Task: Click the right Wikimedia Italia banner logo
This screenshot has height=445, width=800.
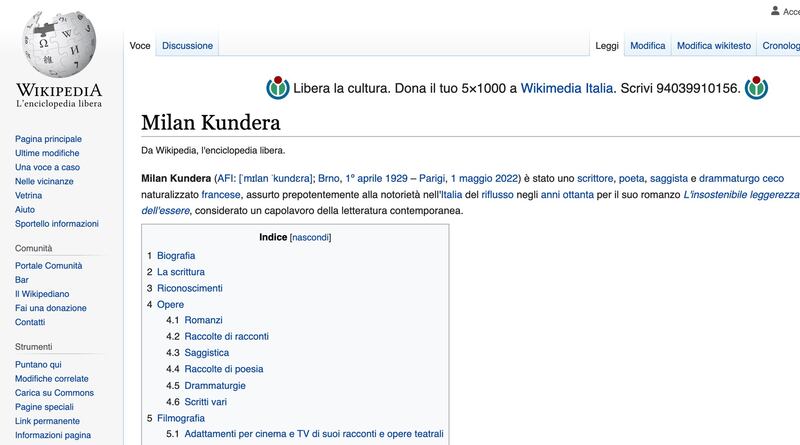Action: (756, 88)
